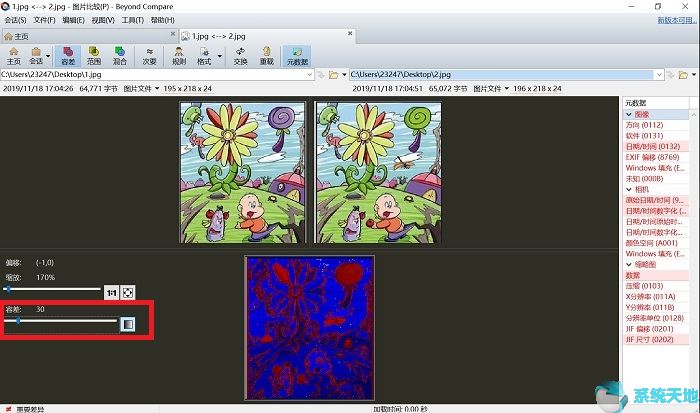The image size is (700, 413).
Task: Collapse the 图像 metadata group
Action: tap(629, 114)
